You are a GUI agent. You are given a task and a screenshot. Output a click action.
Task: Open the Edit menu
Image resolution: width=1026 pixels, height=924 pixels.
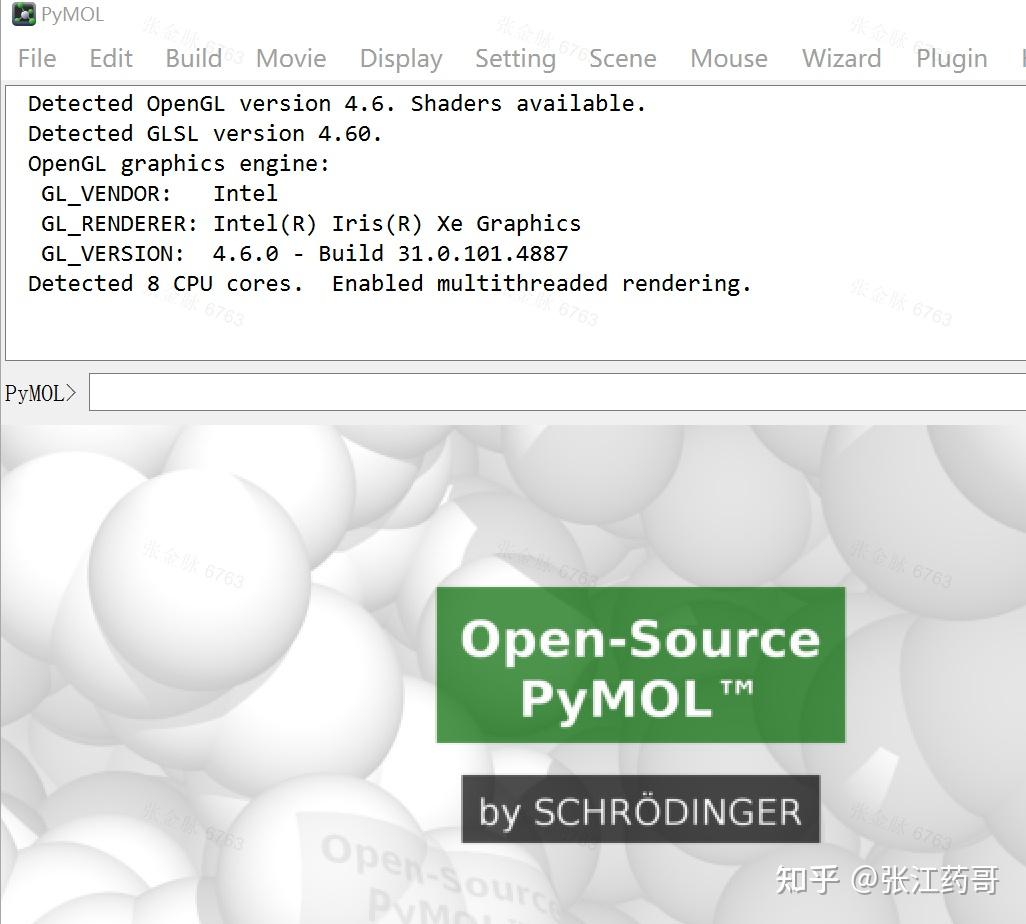[x=111, y=58]
